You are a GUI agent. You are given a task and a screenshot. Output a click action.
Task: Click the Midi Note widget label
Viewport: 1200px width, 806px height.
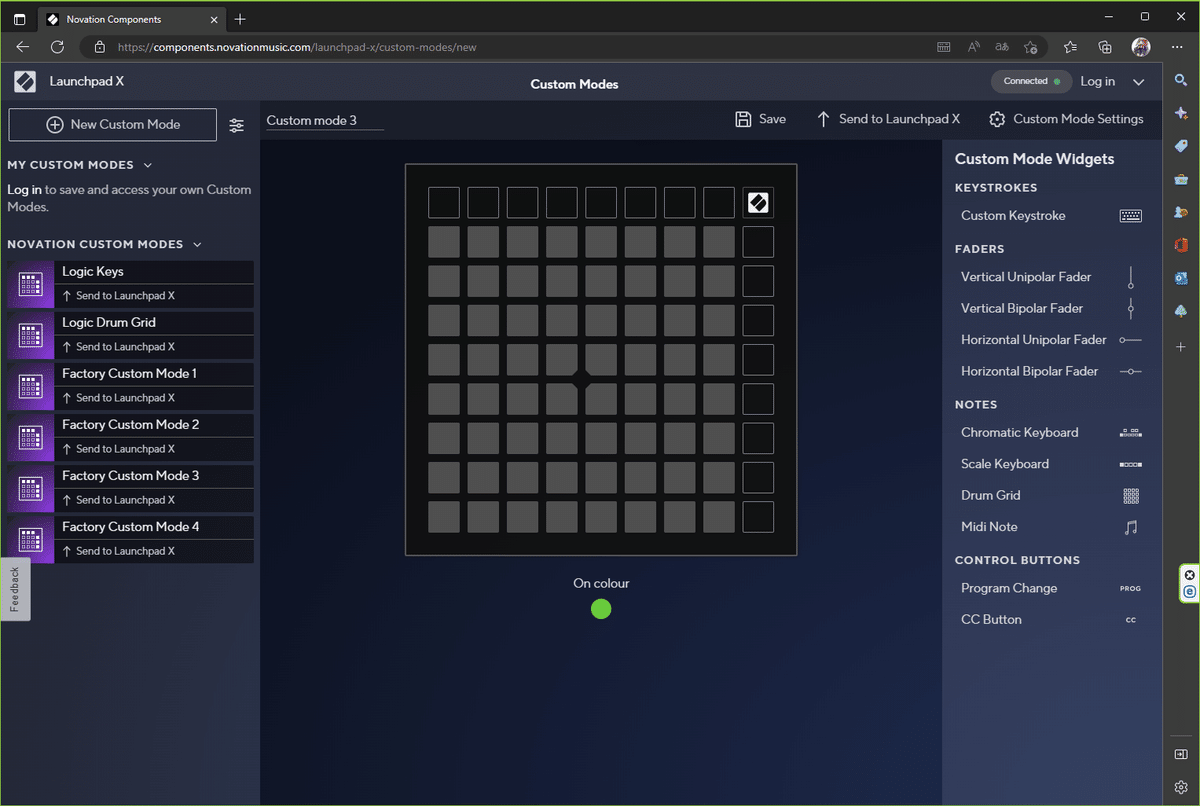tap(989, 527)
